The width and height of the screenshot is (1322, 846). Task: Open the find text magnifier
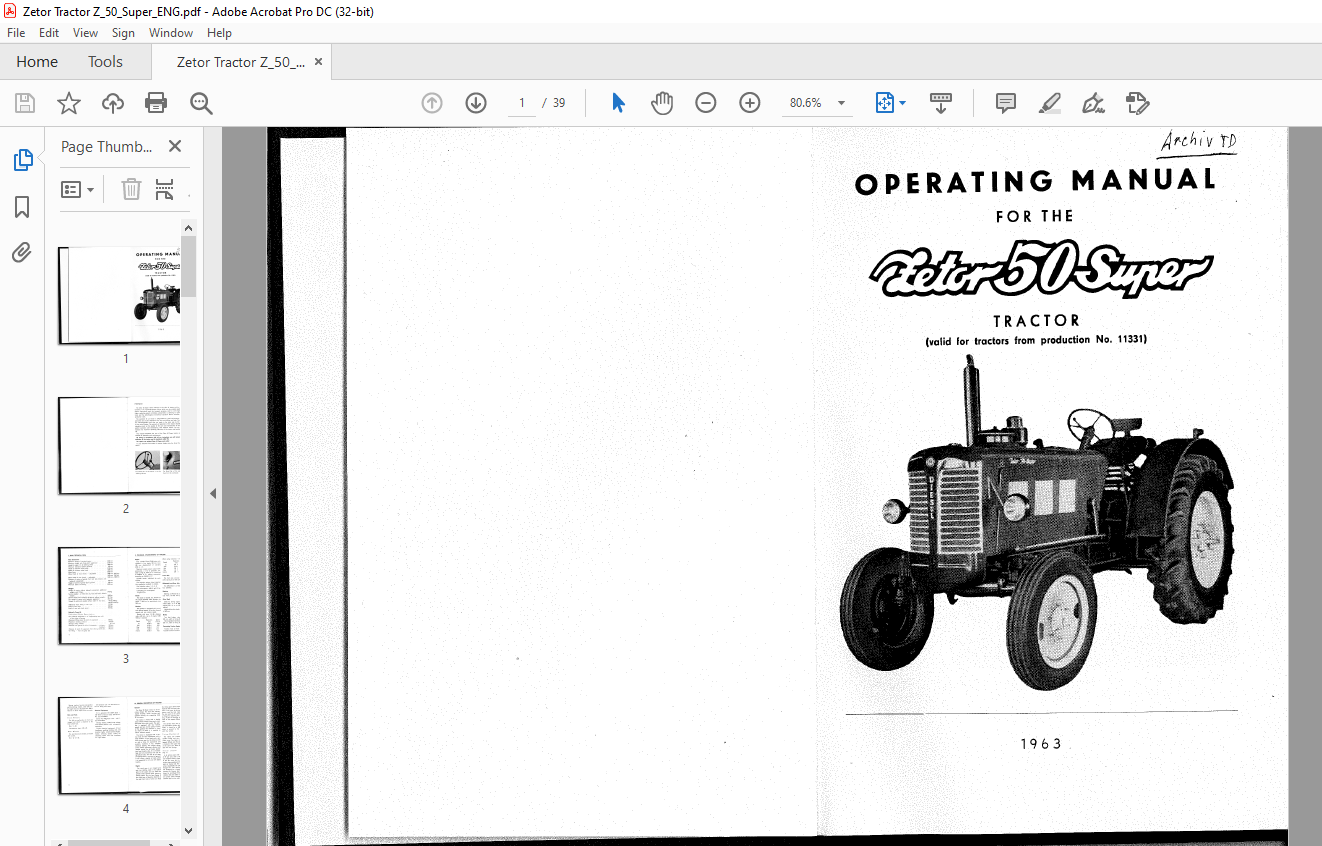[201, 103]
